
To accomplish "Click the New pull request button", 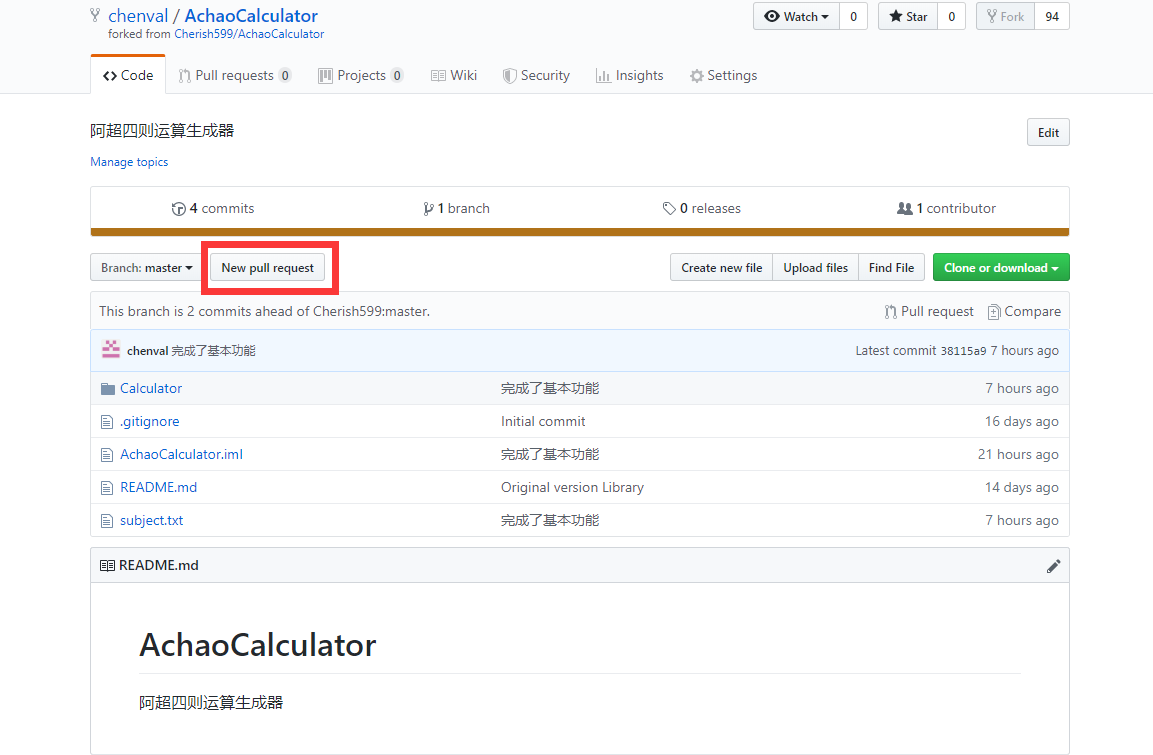I will coord(268,268).
